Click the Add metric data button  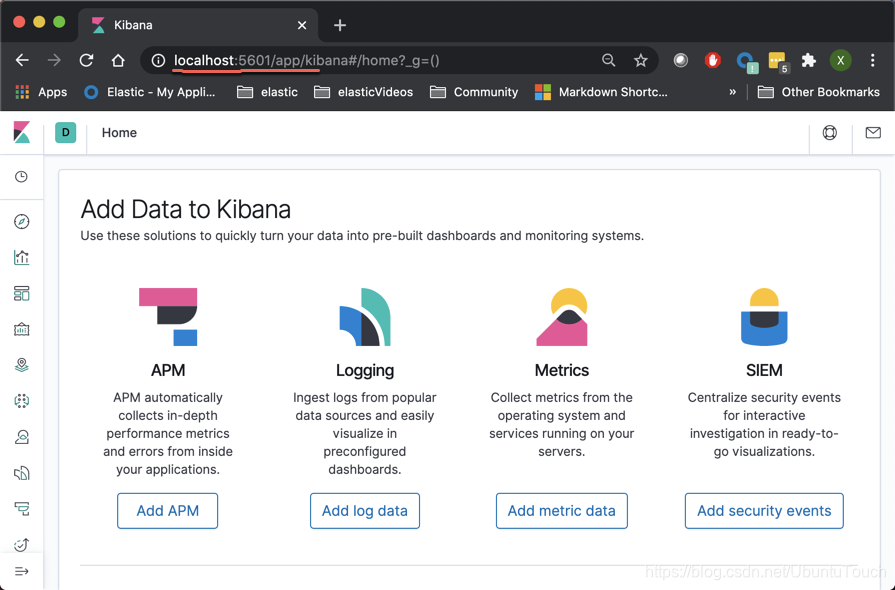point(562,511)
